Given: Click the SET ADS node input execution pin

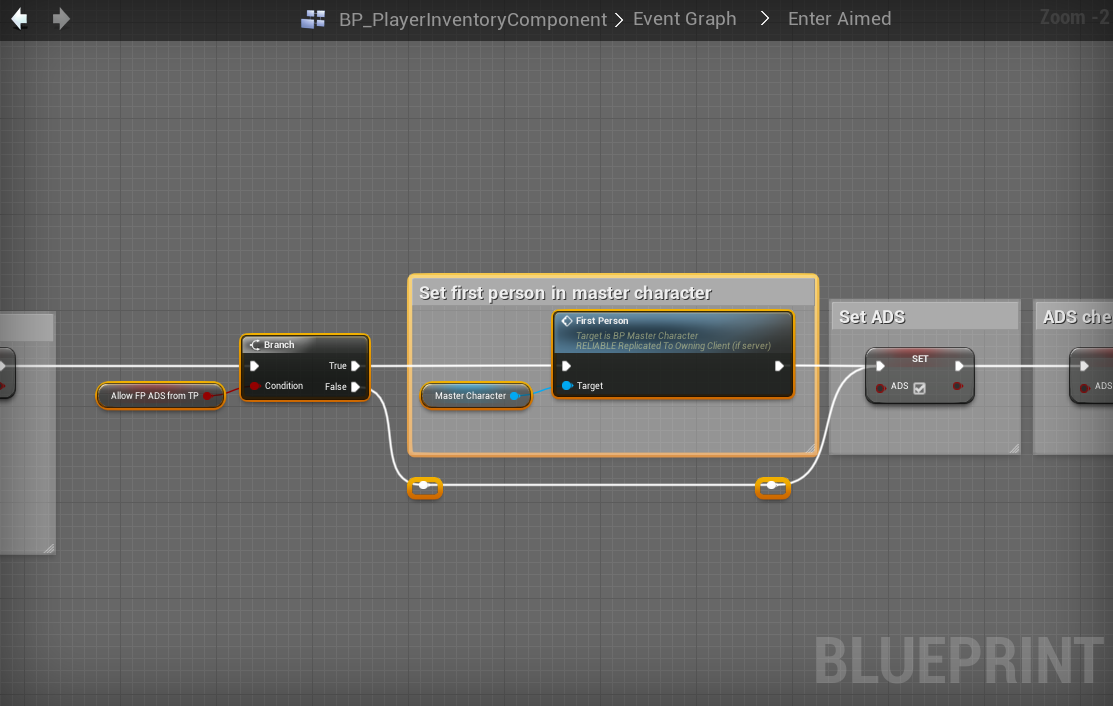Looking at the screenshot, I should pyautogui.click(x=880, y=366).
